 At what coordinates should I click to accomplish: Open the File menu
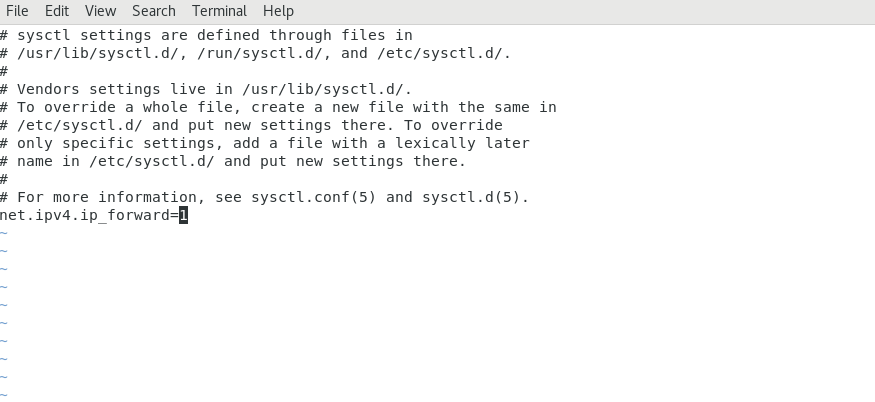click(17, 11)
